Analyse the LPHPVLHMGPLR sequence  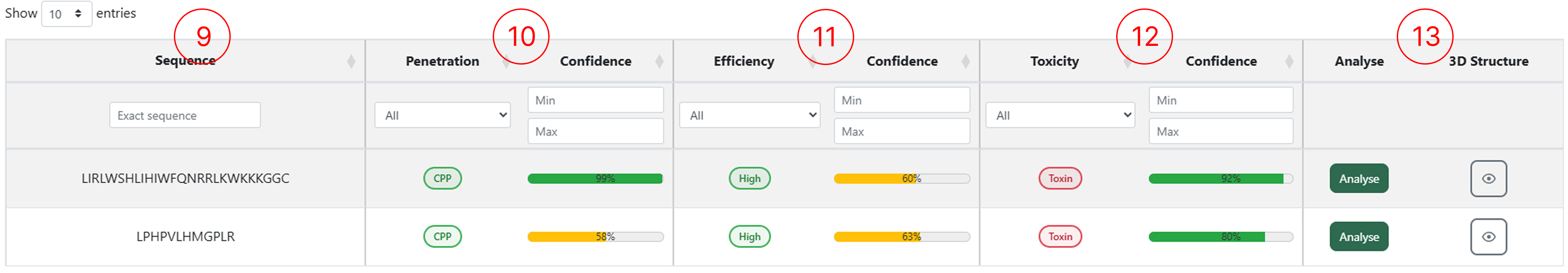pos(1358,236)
